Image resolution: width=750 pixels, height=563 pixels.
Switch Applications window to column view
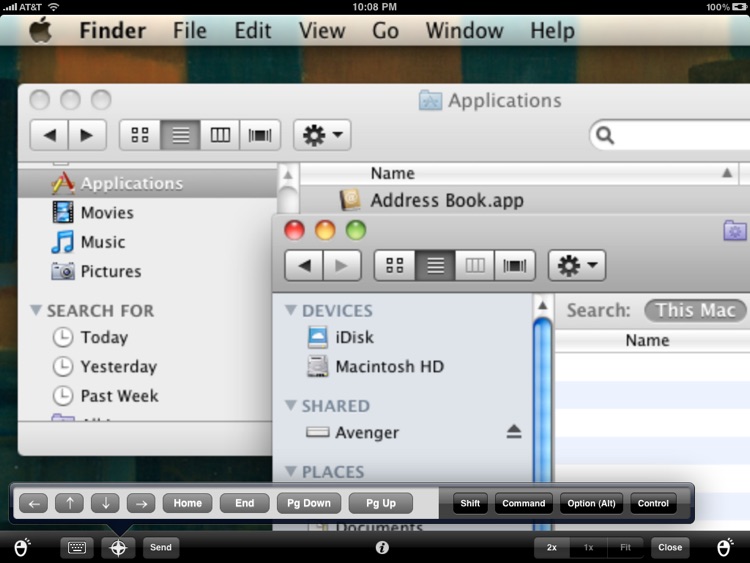pyautogui.click(x=220, y=135)
